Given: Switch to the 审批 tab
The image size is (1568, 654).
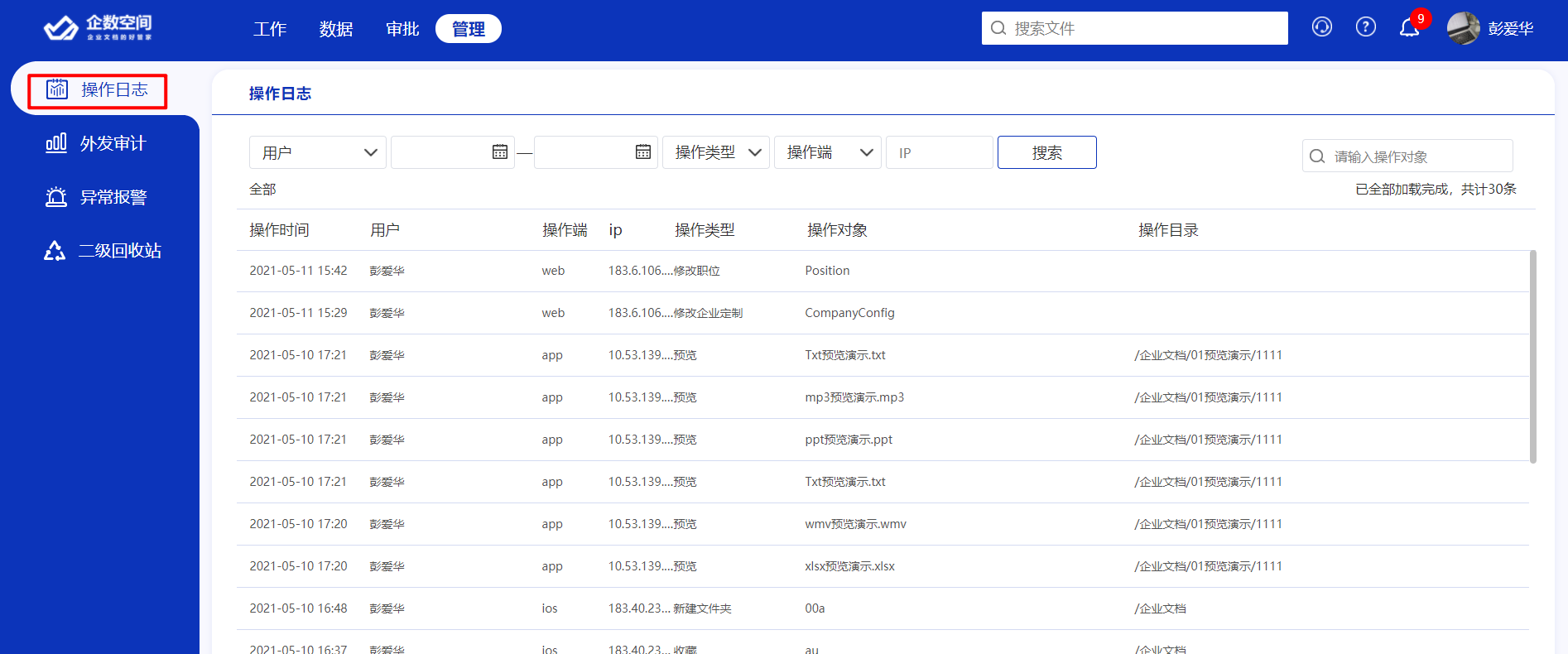Looking at the screenshot, I should click(x=402, y=29).
